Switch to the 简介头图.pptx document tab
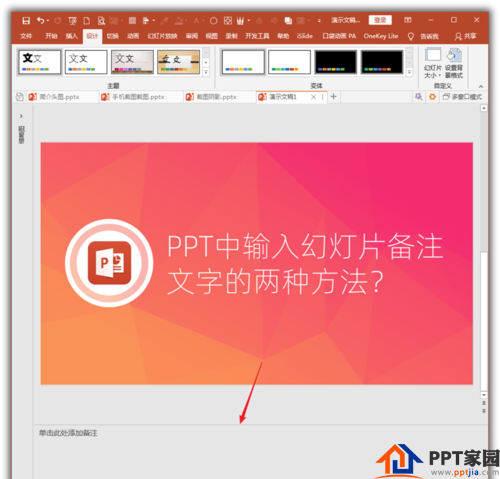 tap(55, 97)
